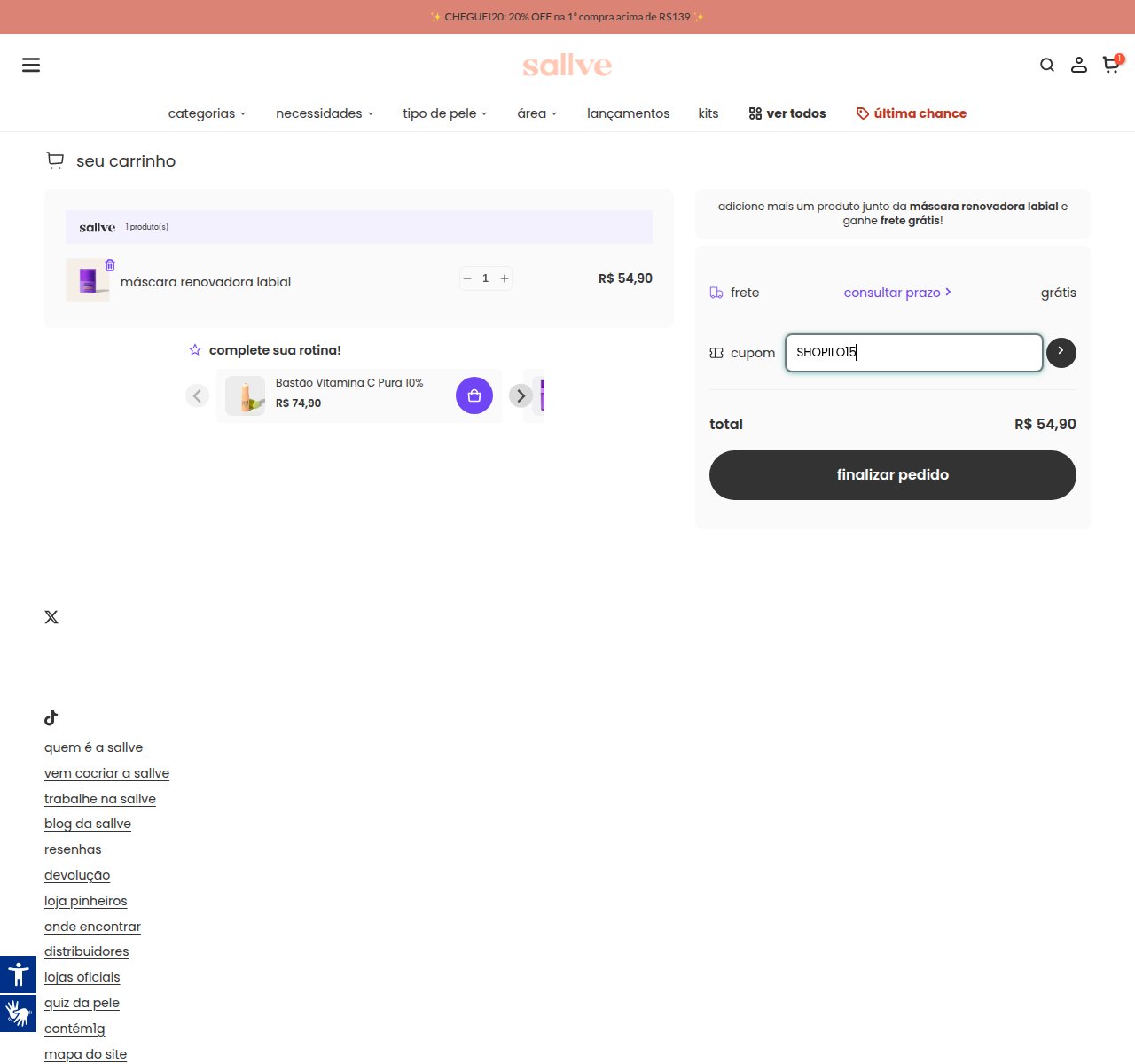Viewport: 1135px width, 1064px height.
Task: Click the complete sua rotina! heading
Action: [x=275, y=350]
